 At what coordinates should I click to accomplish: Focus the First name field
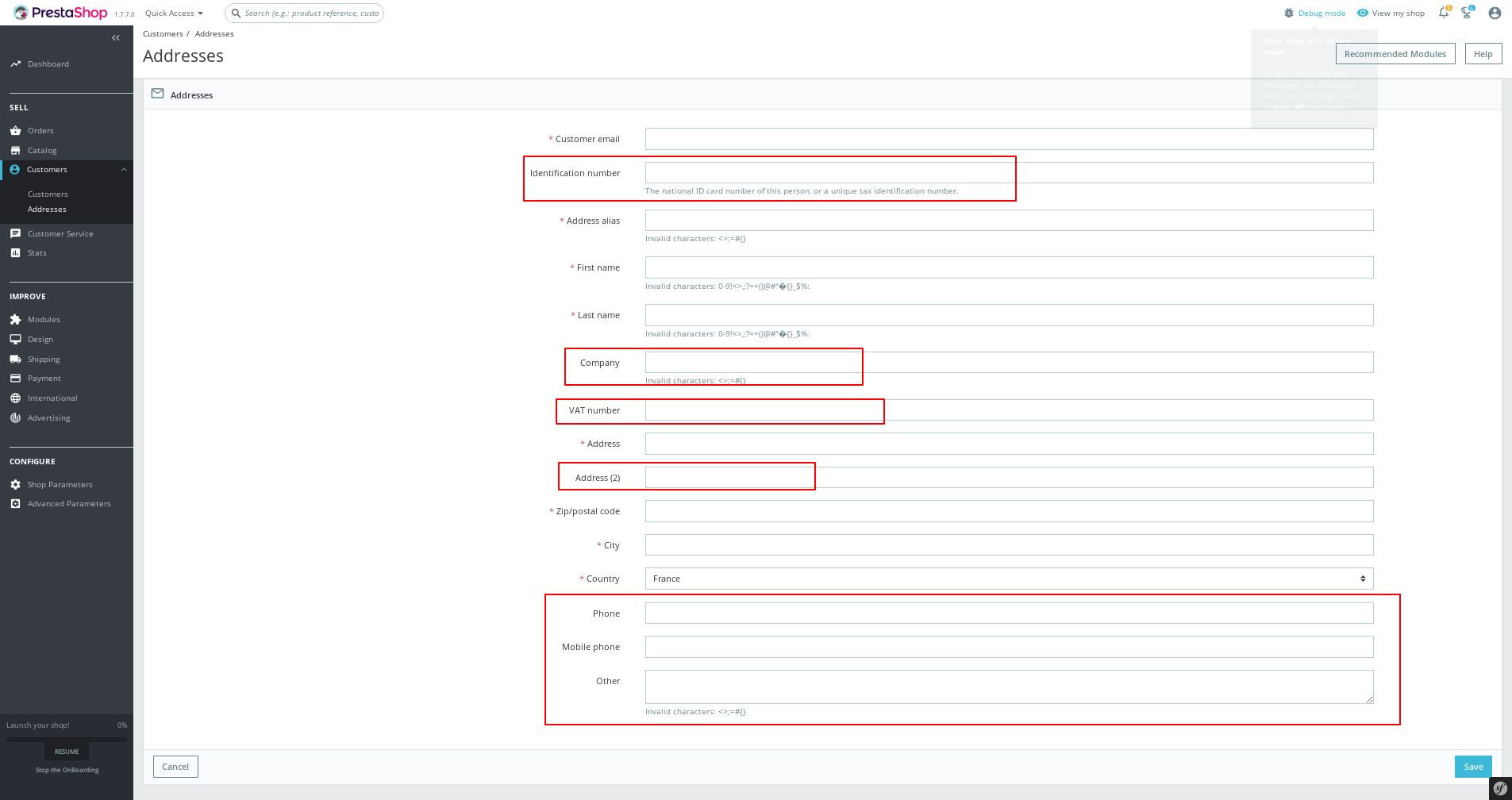(1009, 267)
